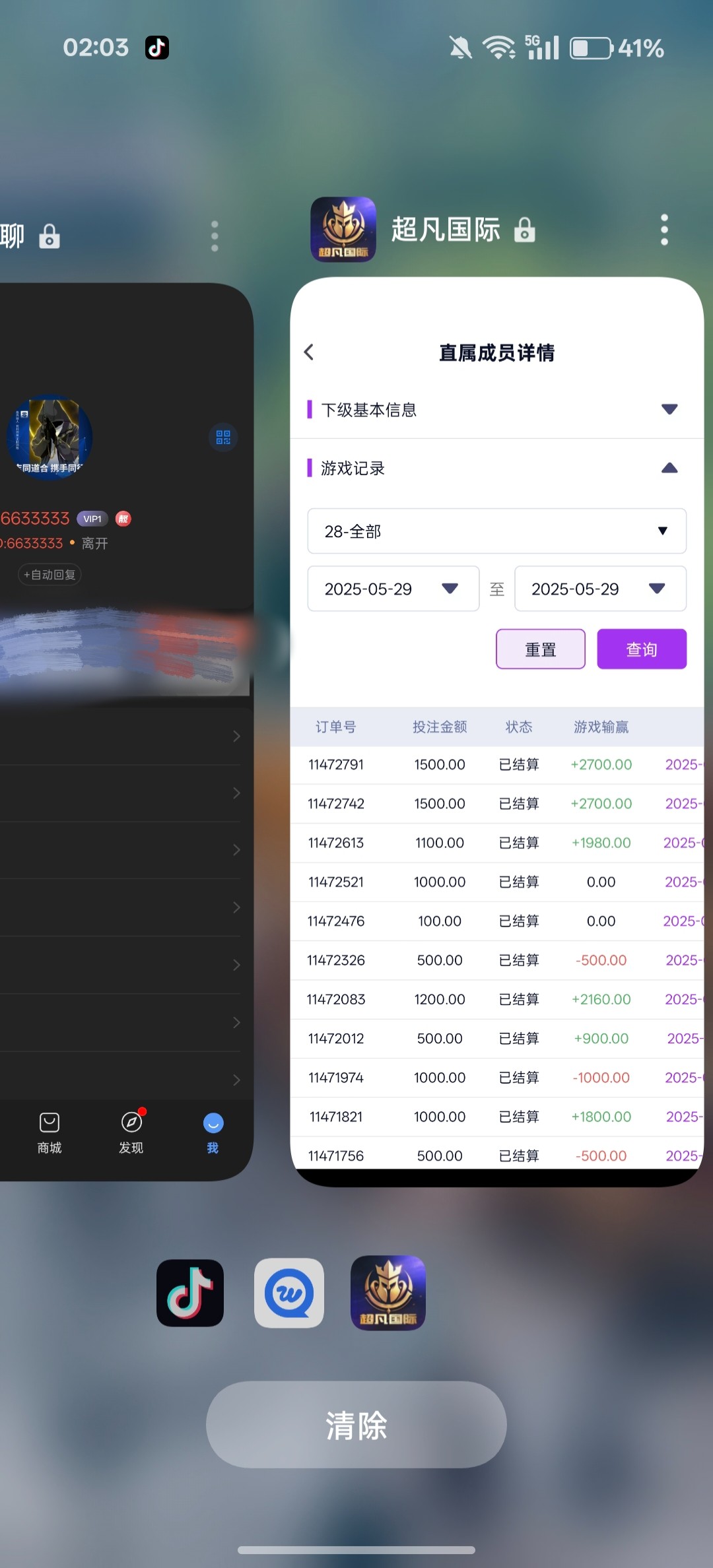
Task: Open 超凡国际 icon in bottom dock
Action: (388, 1293)
